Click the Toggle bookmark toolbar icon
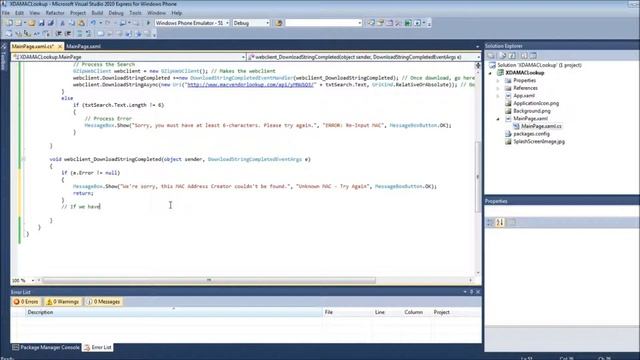 click(100, 34)
